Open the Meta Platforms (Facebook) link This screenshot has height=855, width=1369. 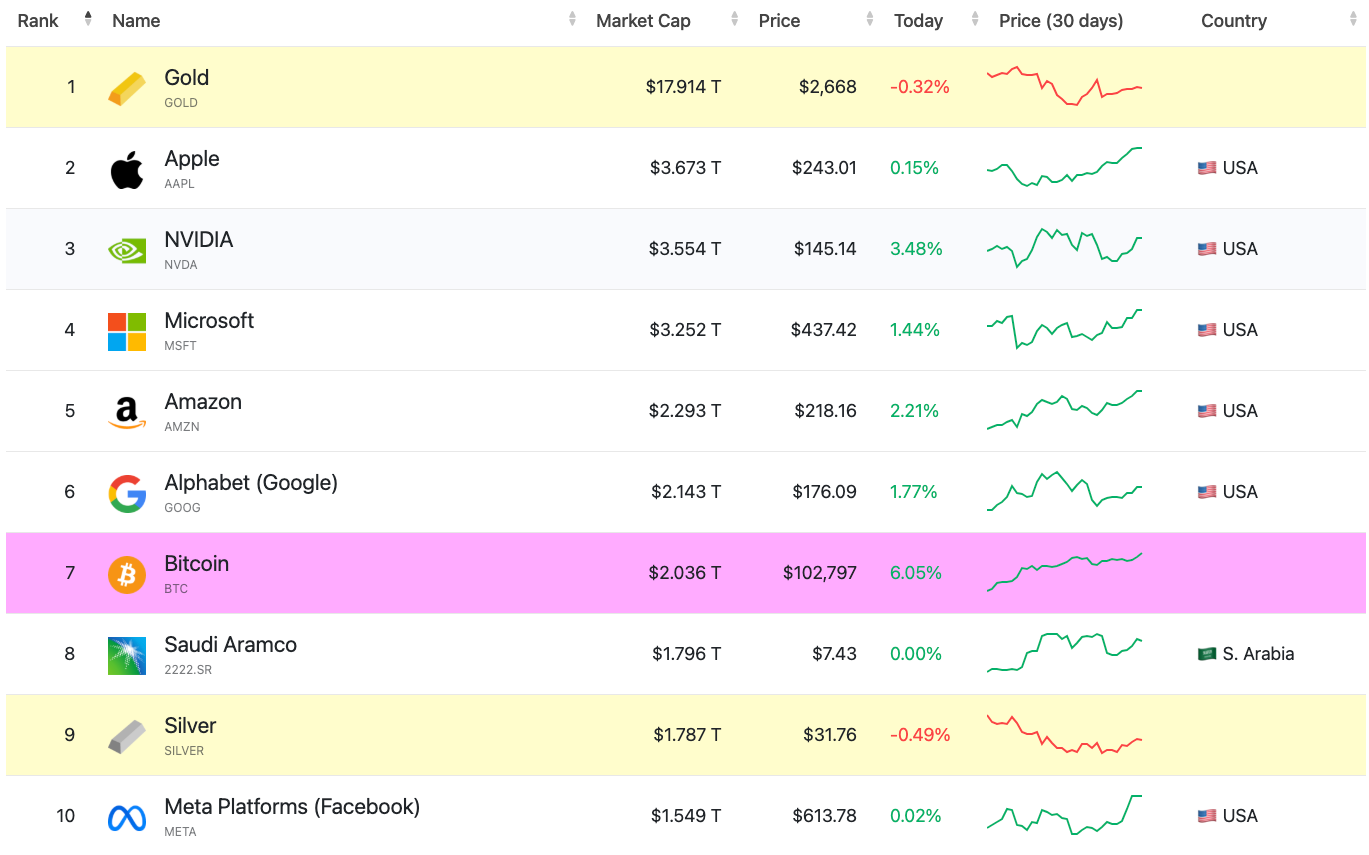coord(292,806)
